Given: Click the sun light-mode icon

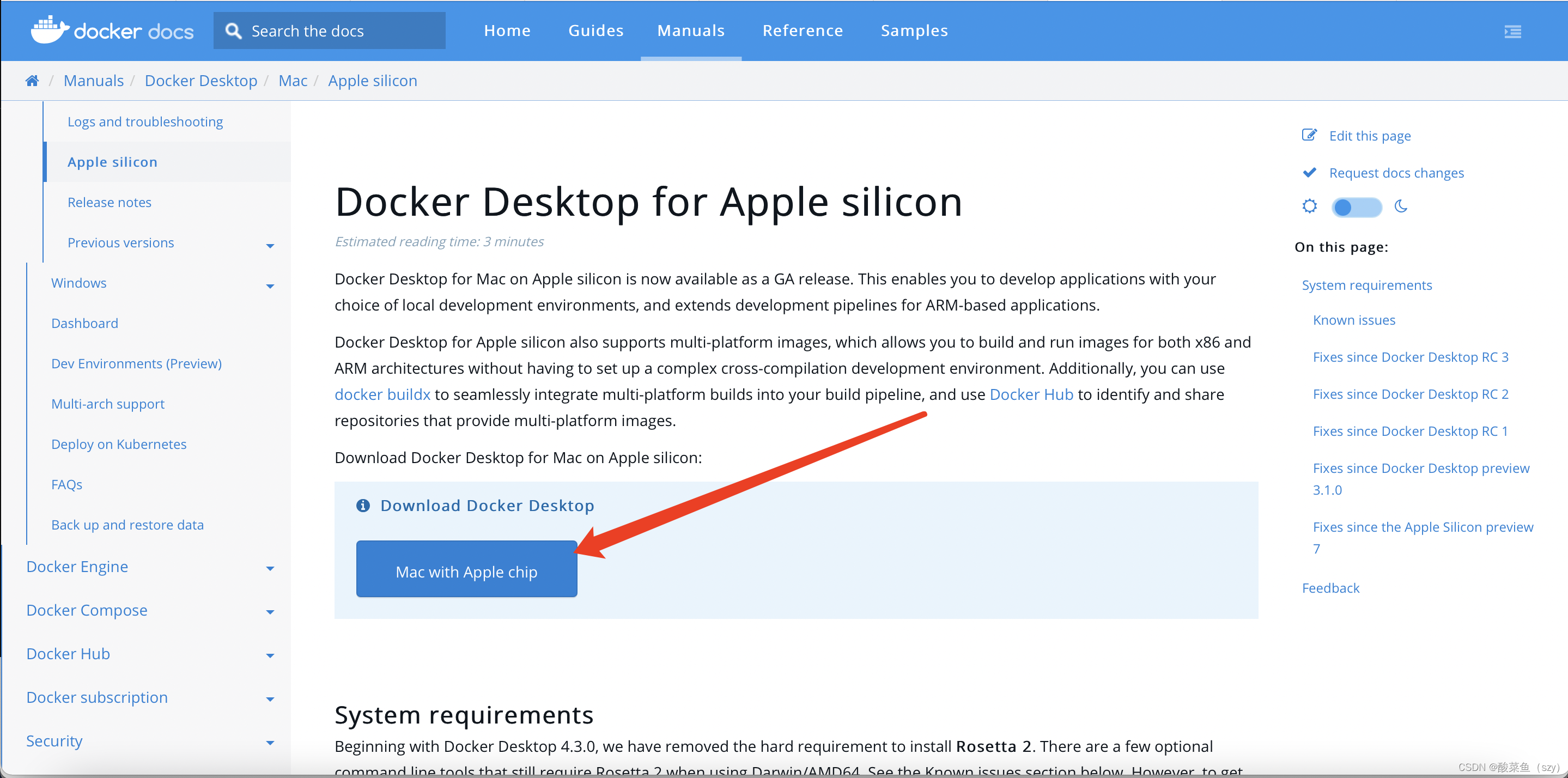Looking at the screenshot, I should (1309, 206).
